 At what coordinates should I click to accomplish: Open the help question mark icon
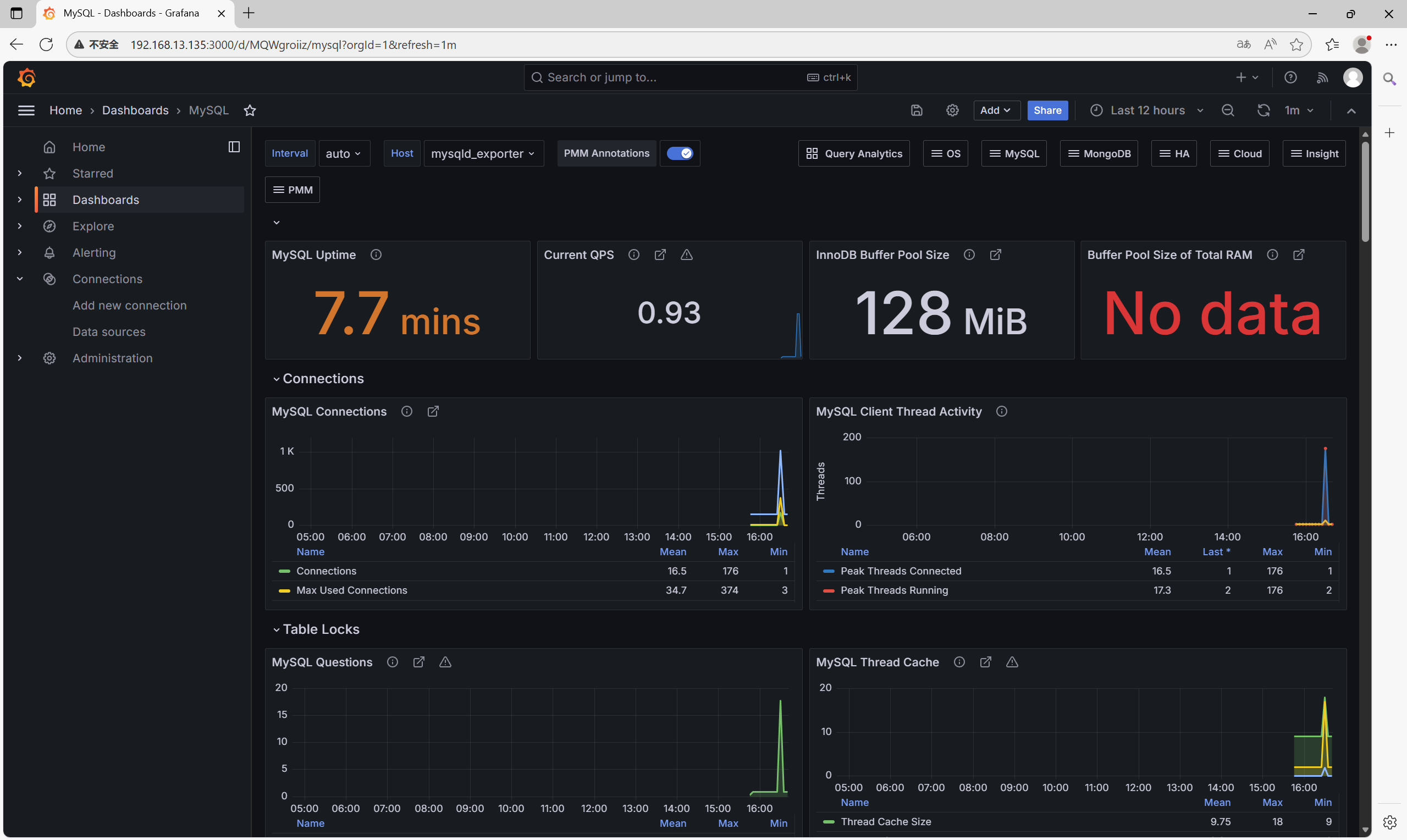pos(1290,78)
